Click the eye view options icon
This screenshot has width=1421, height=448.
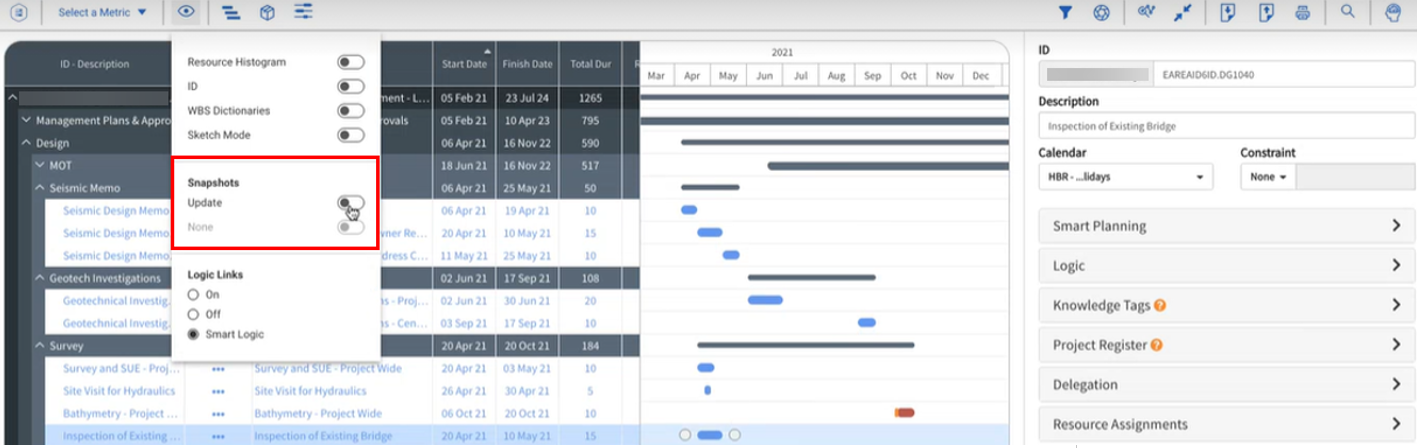click(187, 12)
